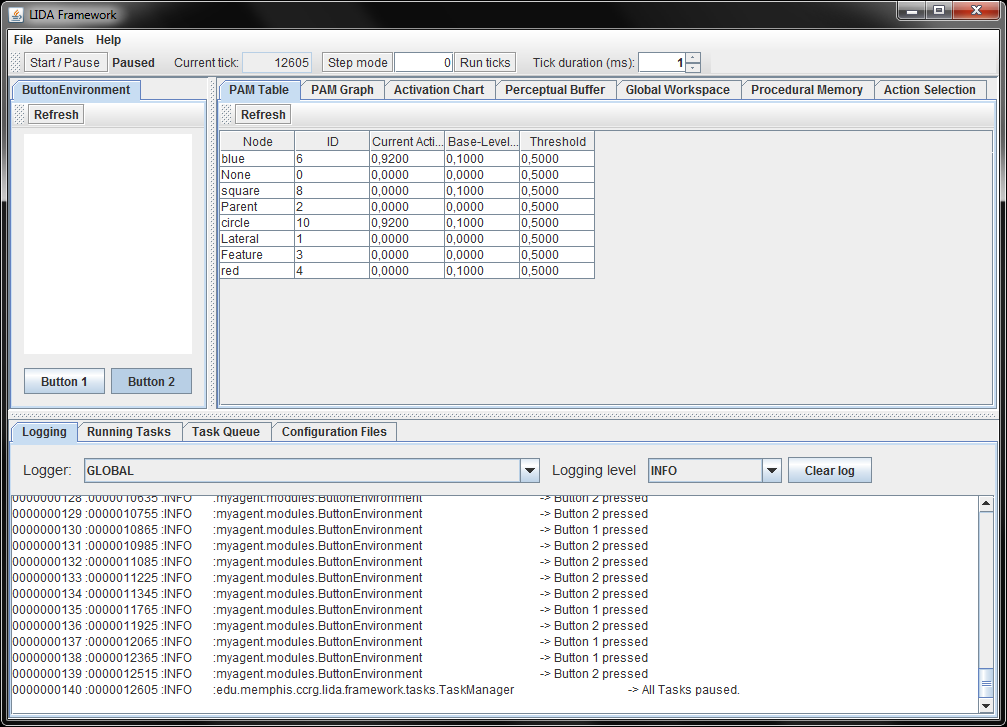Screen dimensions: 1007x727
Task: Click the log scrollbar down arrow
Action: pyautogui.click(x=986, y=706)
